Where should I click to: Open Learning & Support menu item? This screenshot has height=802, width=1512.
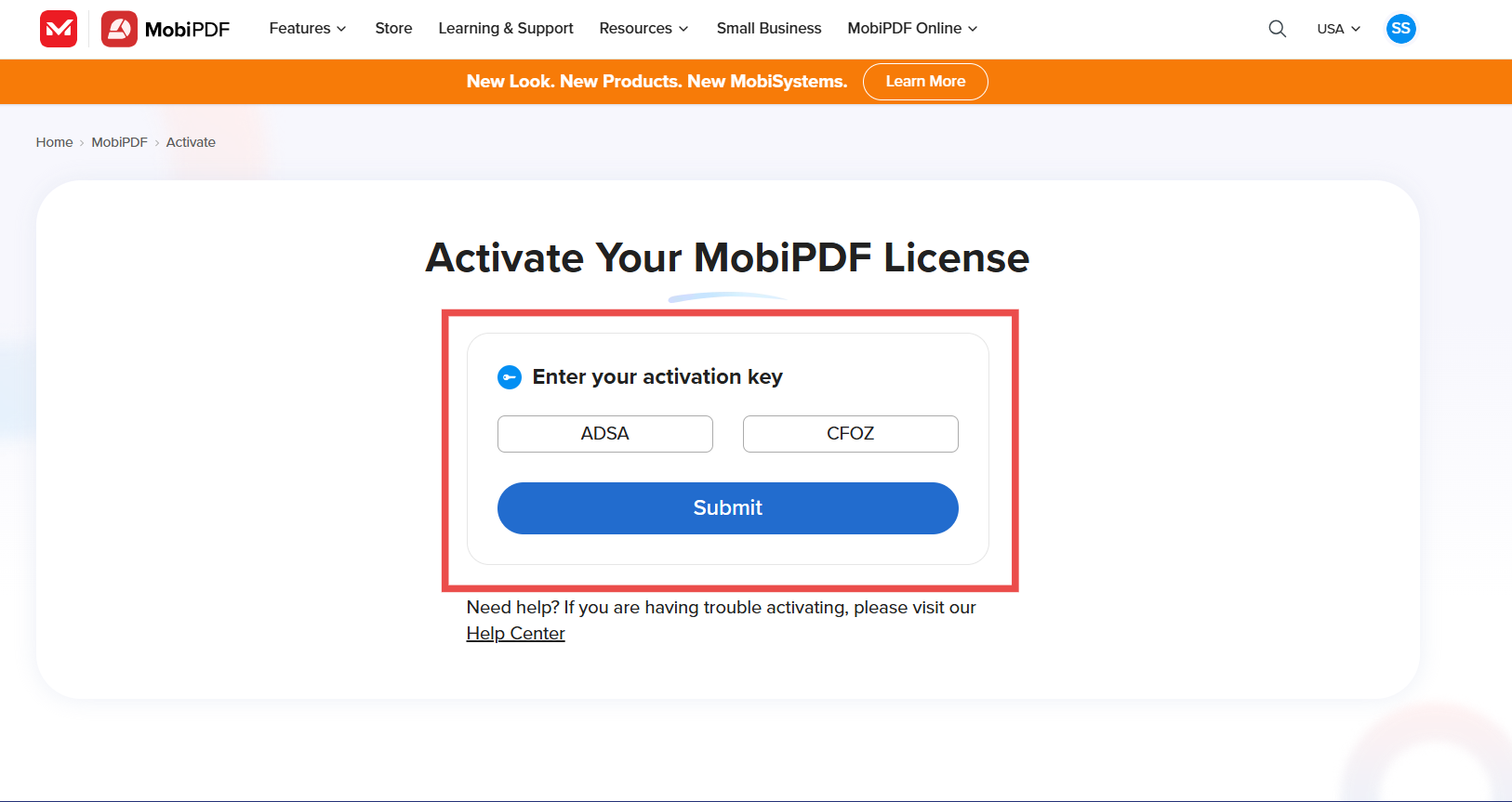(506, 29)
